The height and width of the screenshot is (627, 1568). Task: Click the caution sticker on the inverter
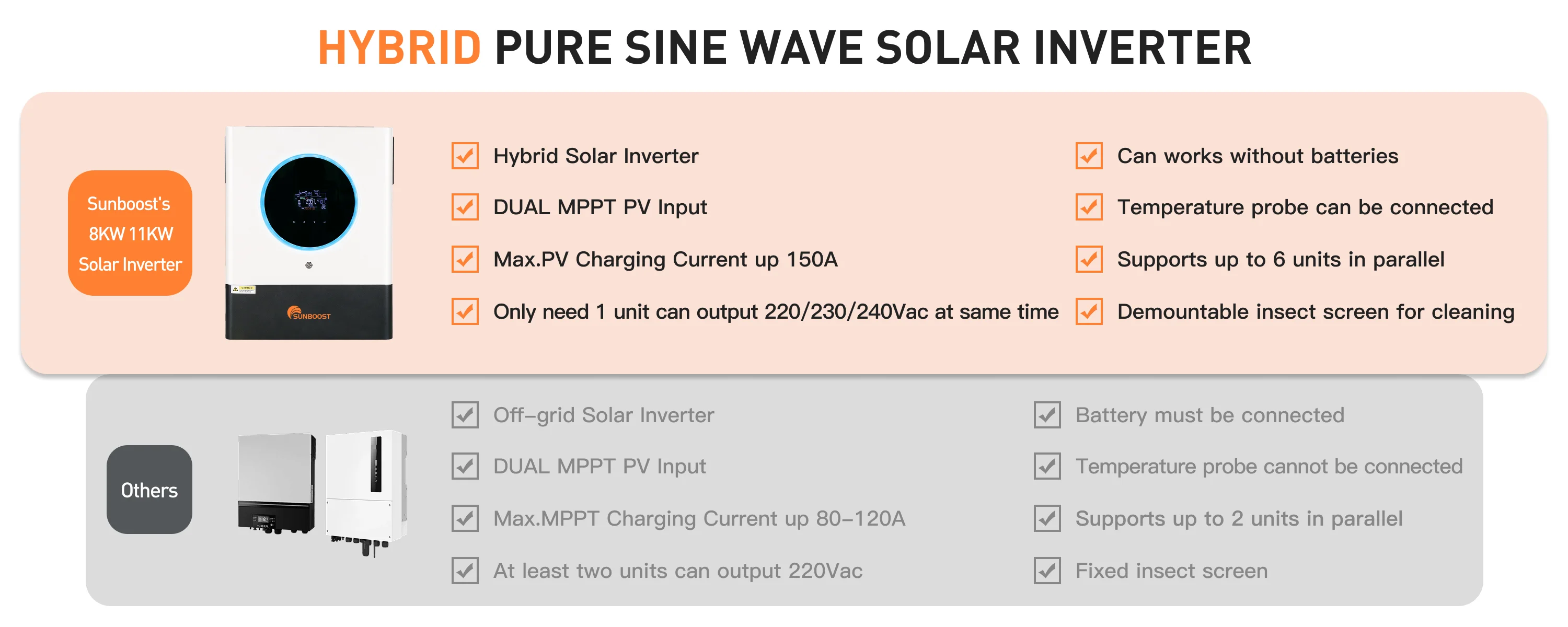click(243, 289)
